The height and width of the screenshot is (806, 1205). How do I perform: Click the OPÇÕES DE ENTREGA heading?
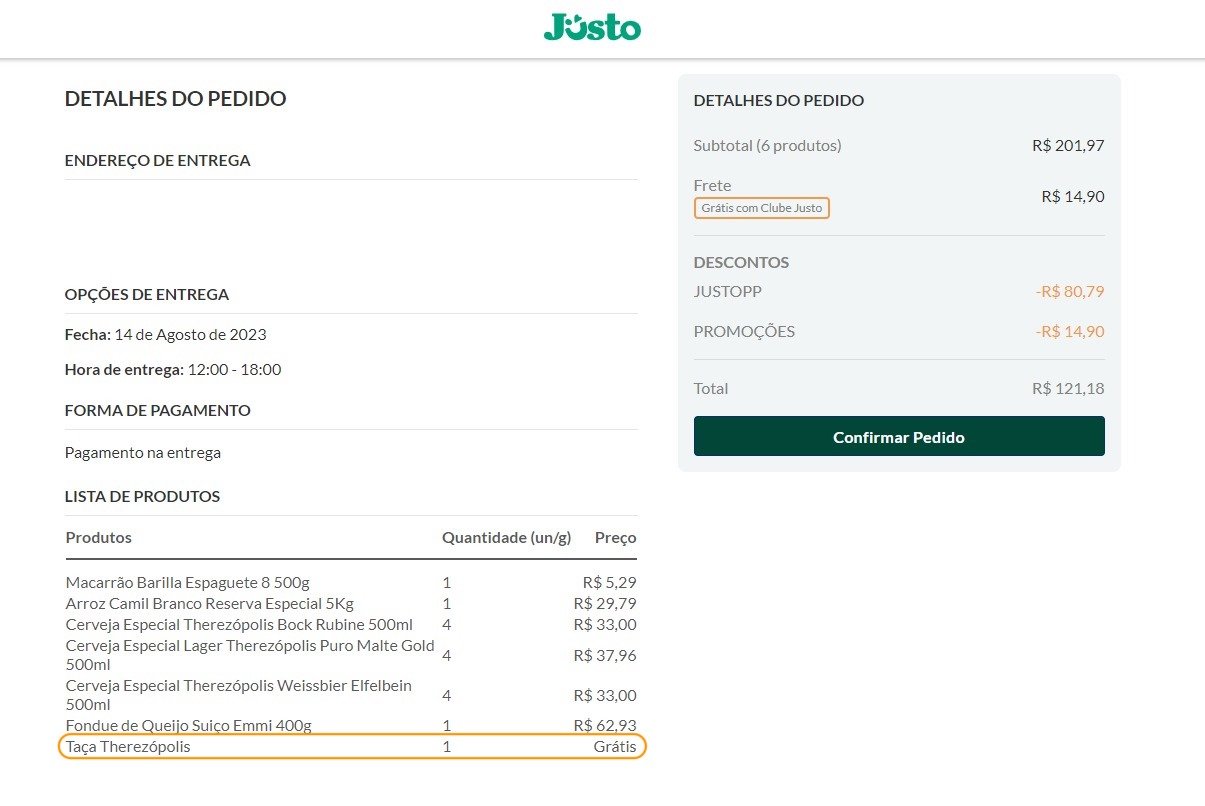[147, 294]
